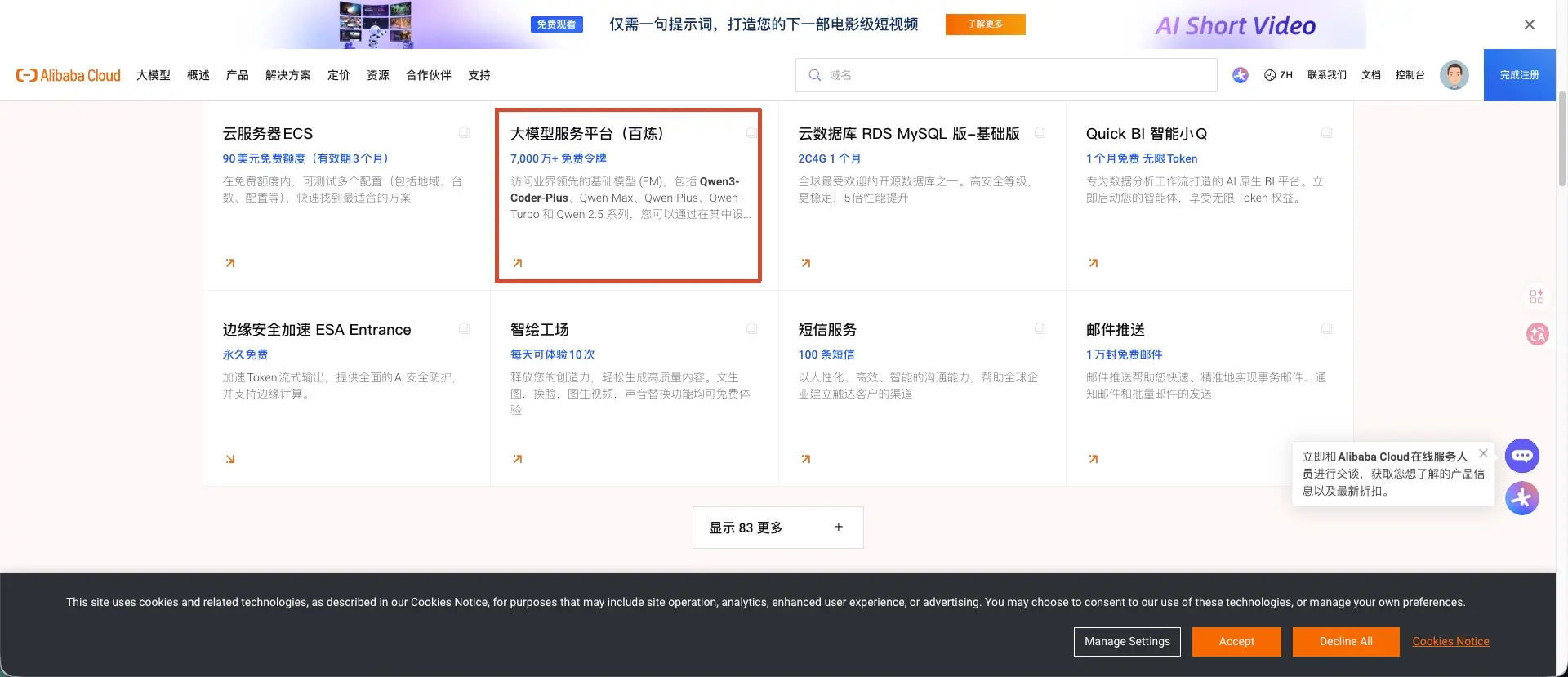Open the 概述 navigation menu
This screenshot has width=1568, height=677.
[x=198, y=75]
